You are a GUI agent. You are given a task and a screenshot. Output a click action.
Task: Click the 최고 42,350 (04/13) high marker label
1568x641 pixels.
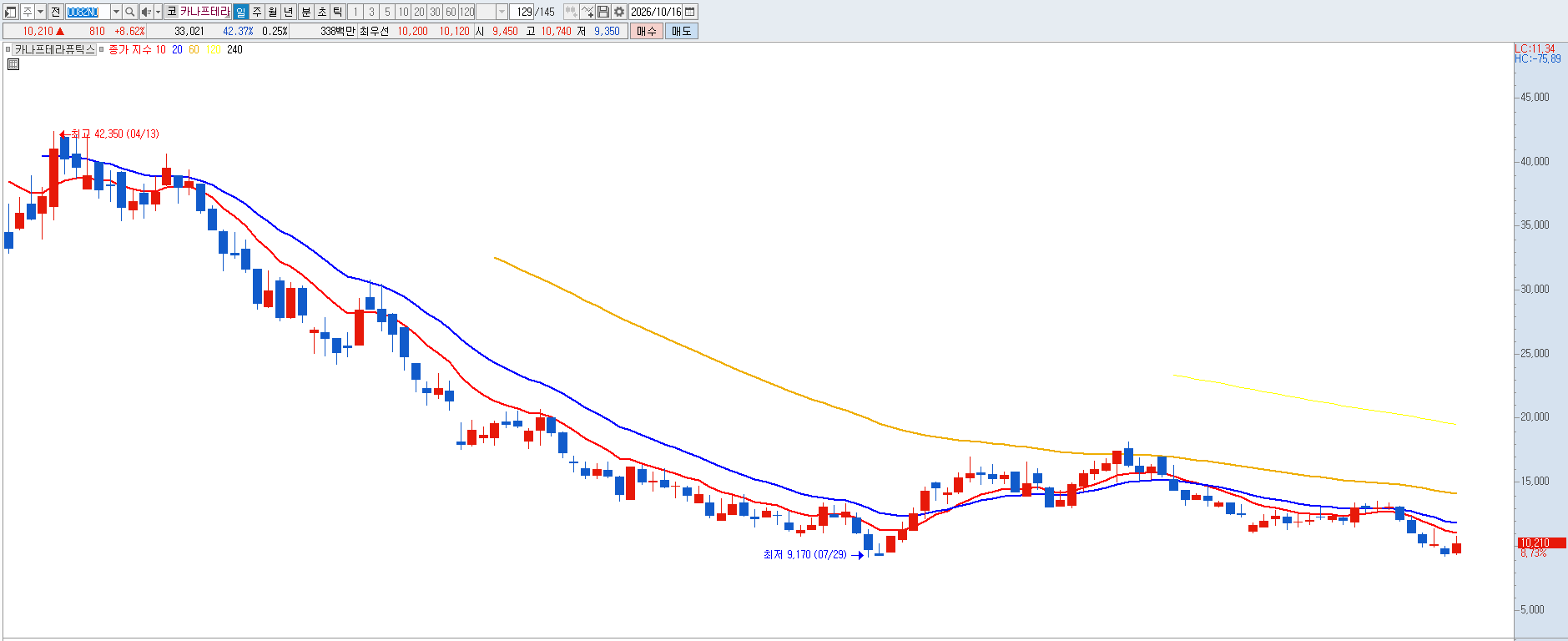tap(114, 134)
